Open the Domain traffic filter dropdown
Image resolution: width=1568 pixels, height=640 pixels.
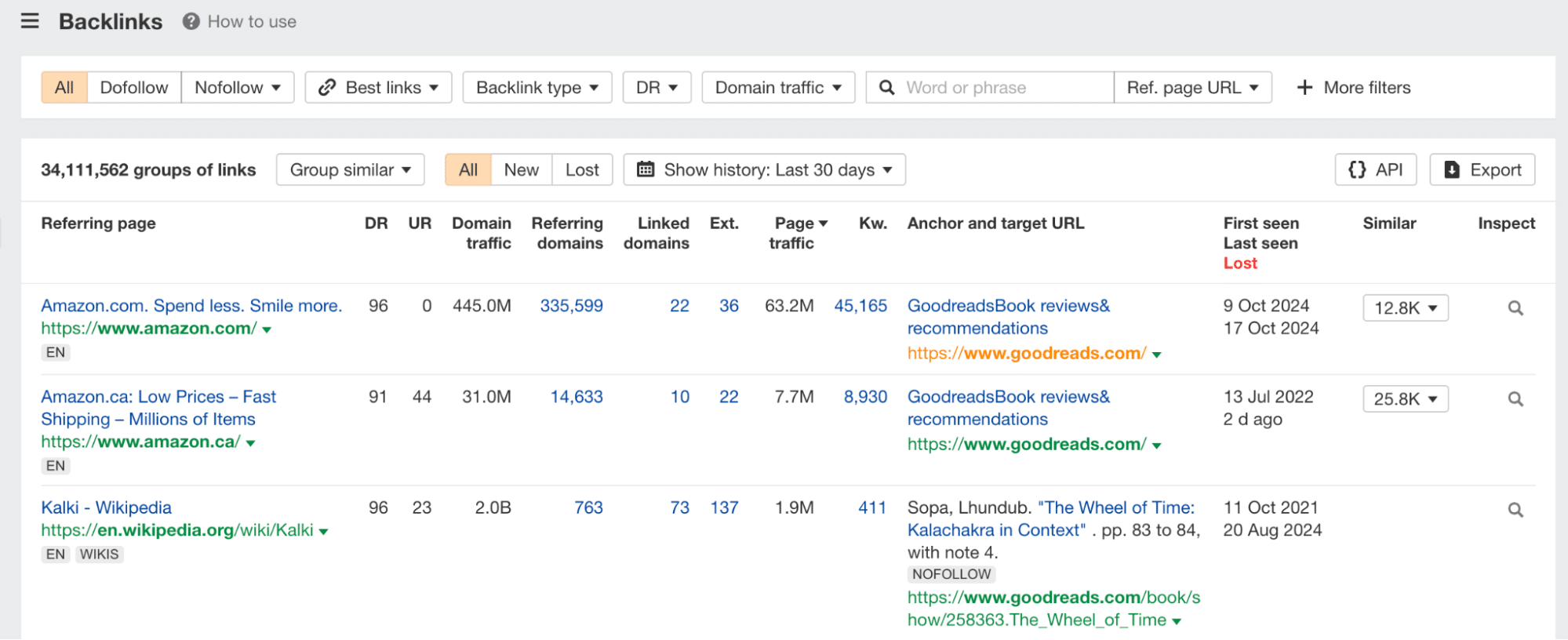coord(778,88)
